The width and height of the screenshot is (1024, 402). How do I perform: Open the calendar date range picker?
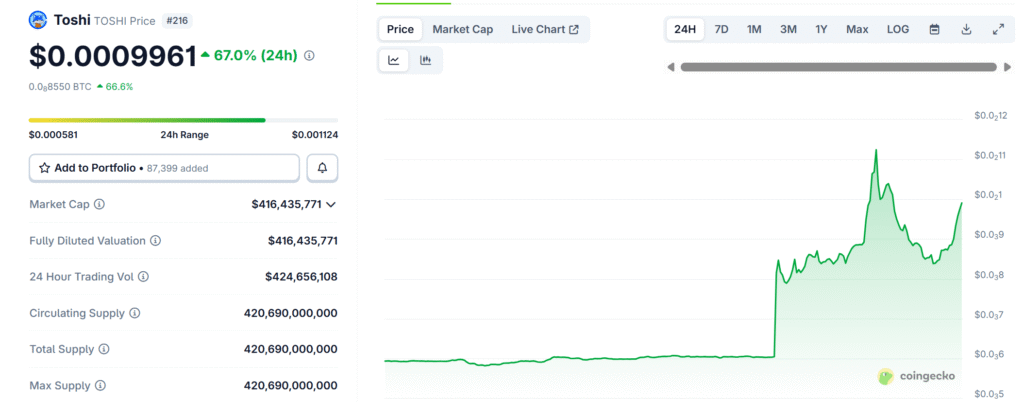(934, 30)
